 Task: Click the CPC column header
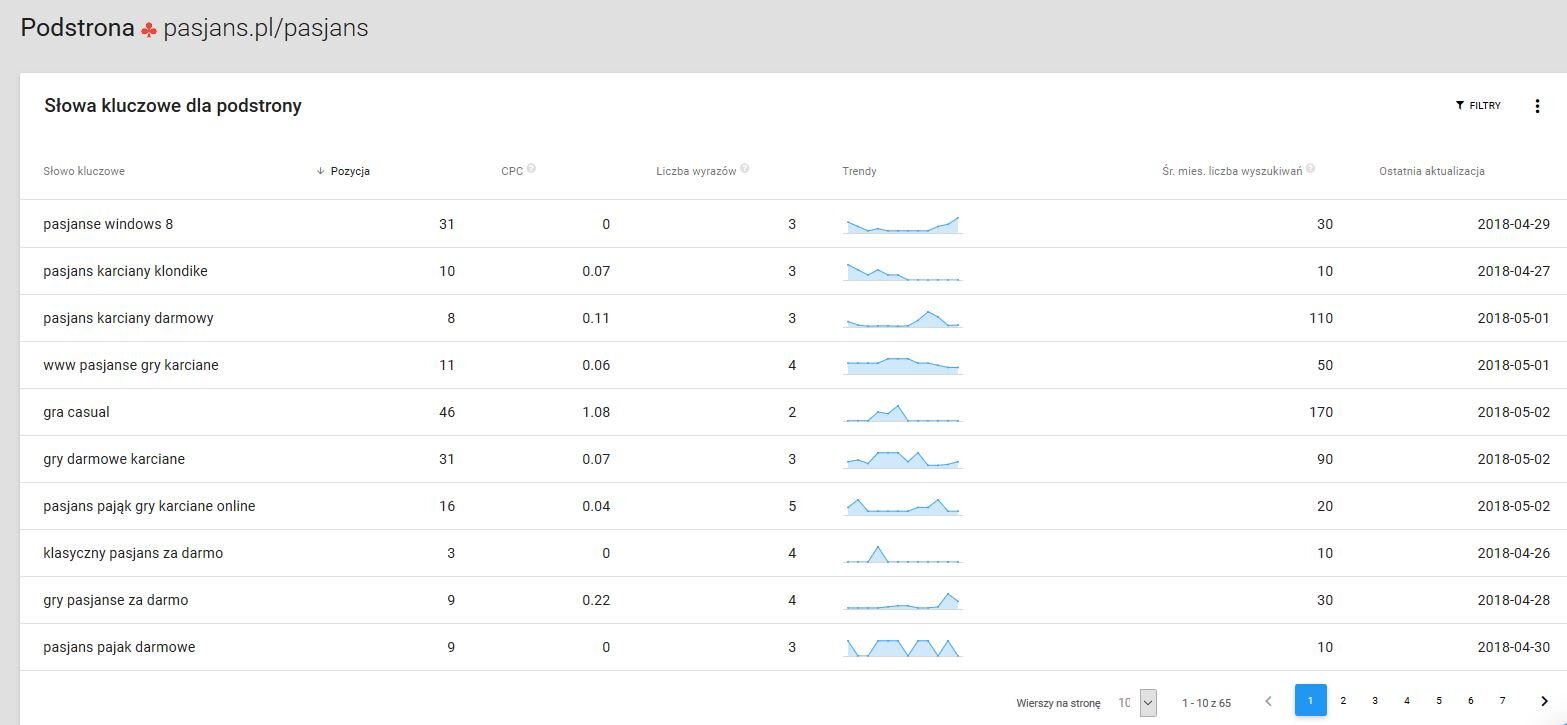[x=512, y=171]
